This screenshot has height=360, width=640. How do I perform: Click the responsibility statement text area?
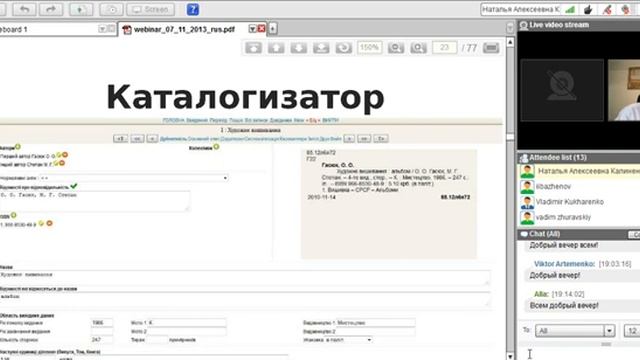pos(95,201)
